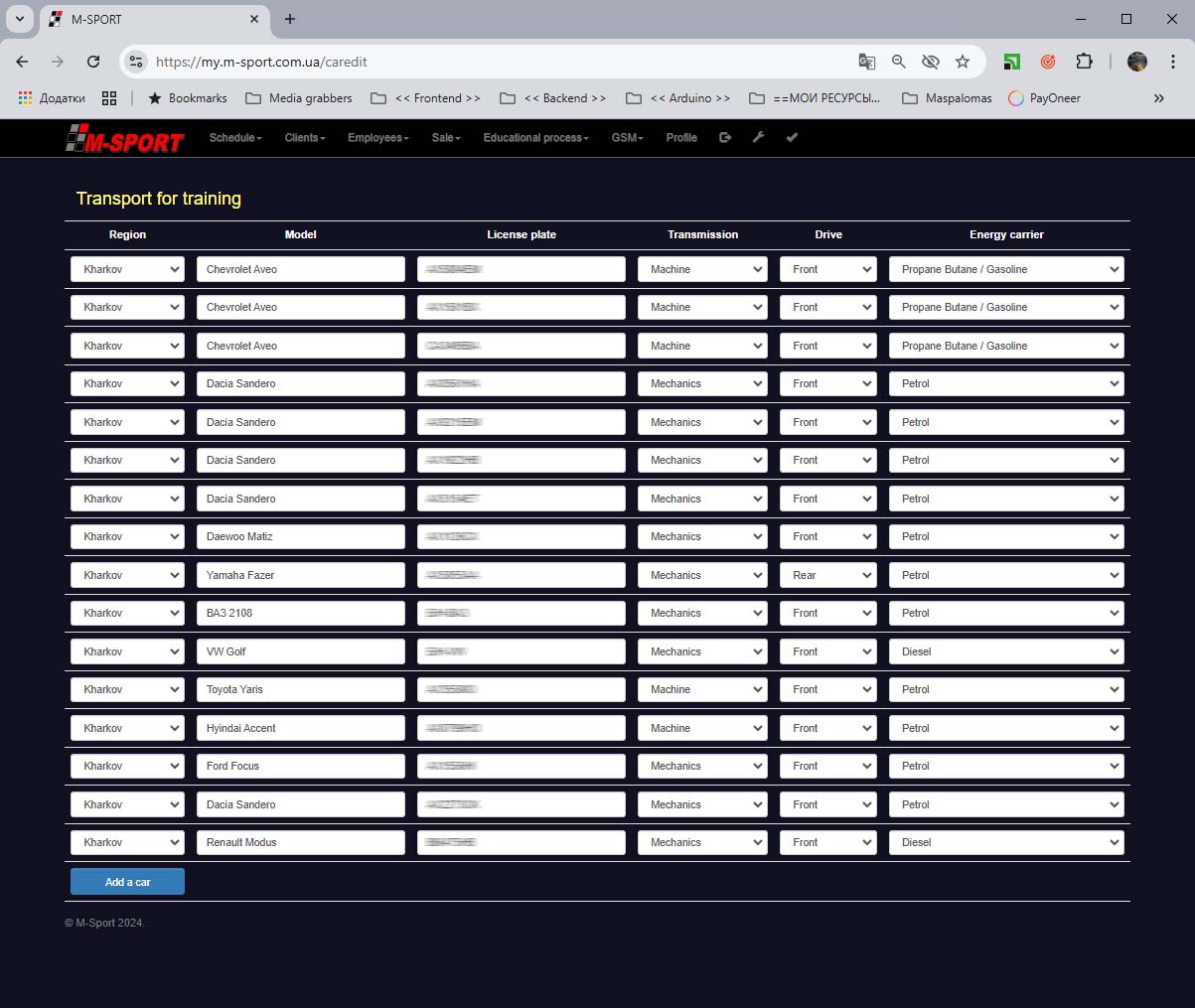Open the tracking protection eye icon
1195x1008 pixels.
pyautogui.click(x=930, y=62)
